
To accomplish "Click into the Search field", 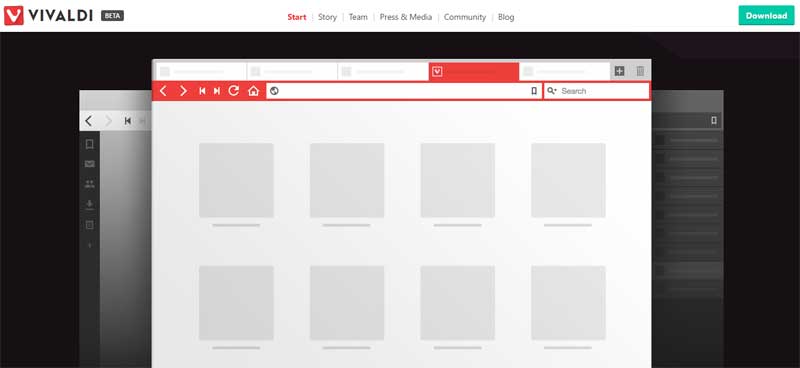I will (x=597, y=91).
